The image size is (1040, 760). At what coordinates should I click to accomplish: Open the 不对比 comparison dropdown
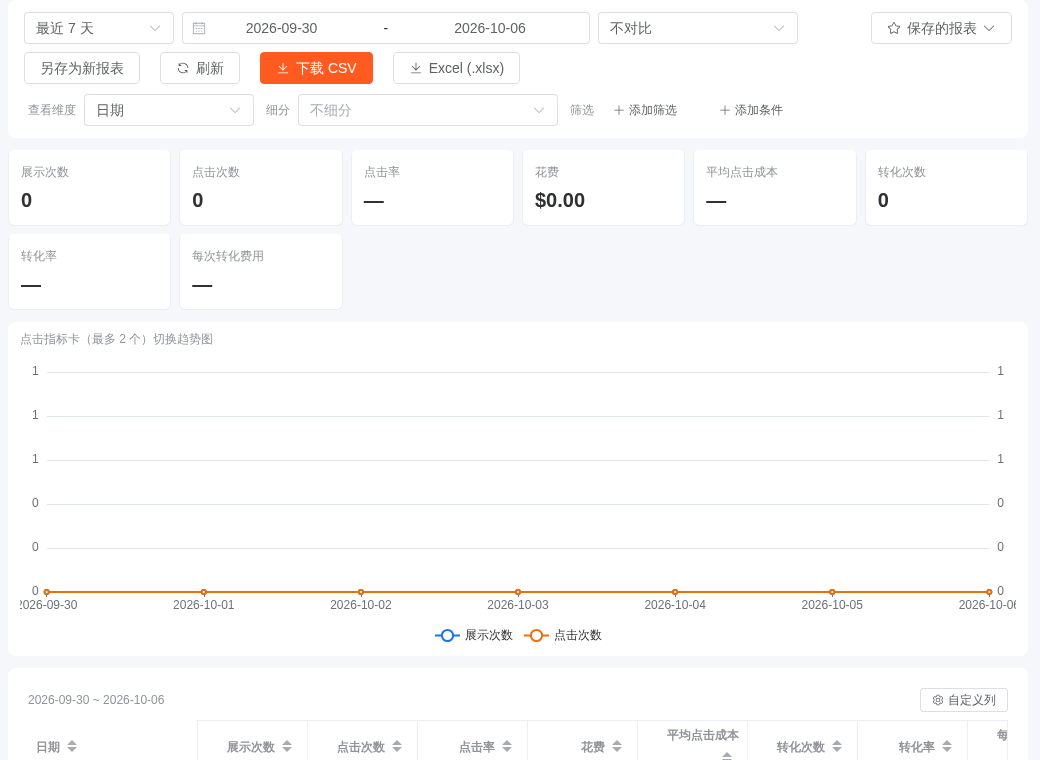click(x=698, y=29)
